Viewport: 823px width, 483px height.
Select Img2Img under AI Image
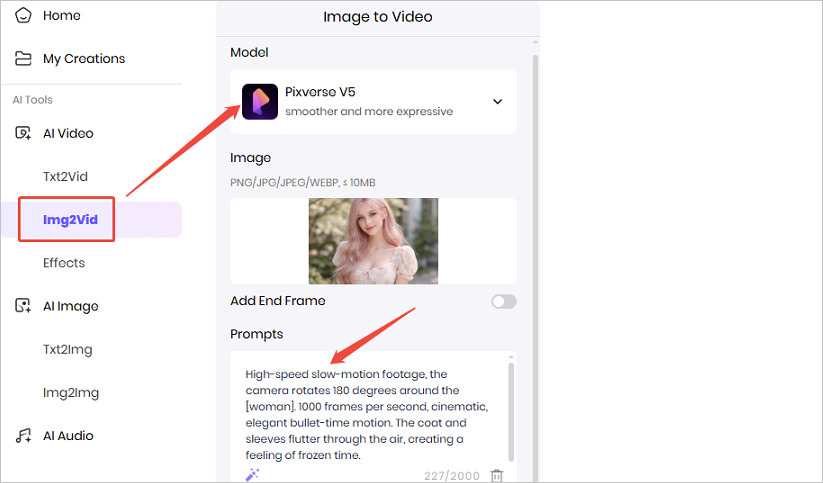71,393
